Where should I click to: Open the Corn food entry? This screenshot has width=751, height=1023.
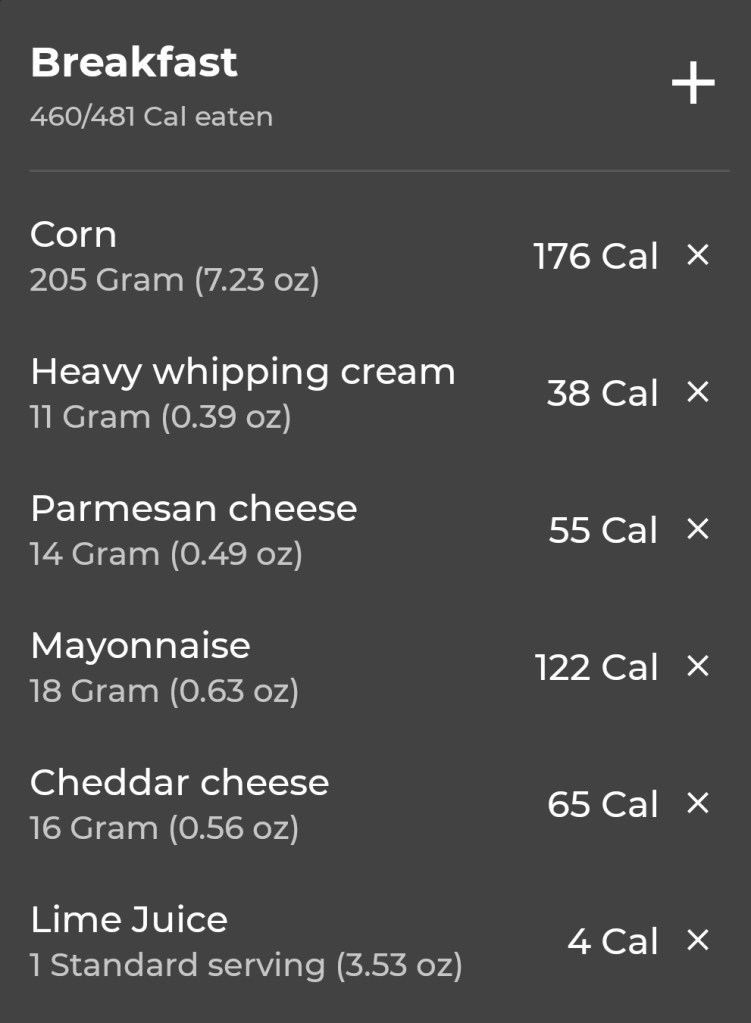[74, 235]
